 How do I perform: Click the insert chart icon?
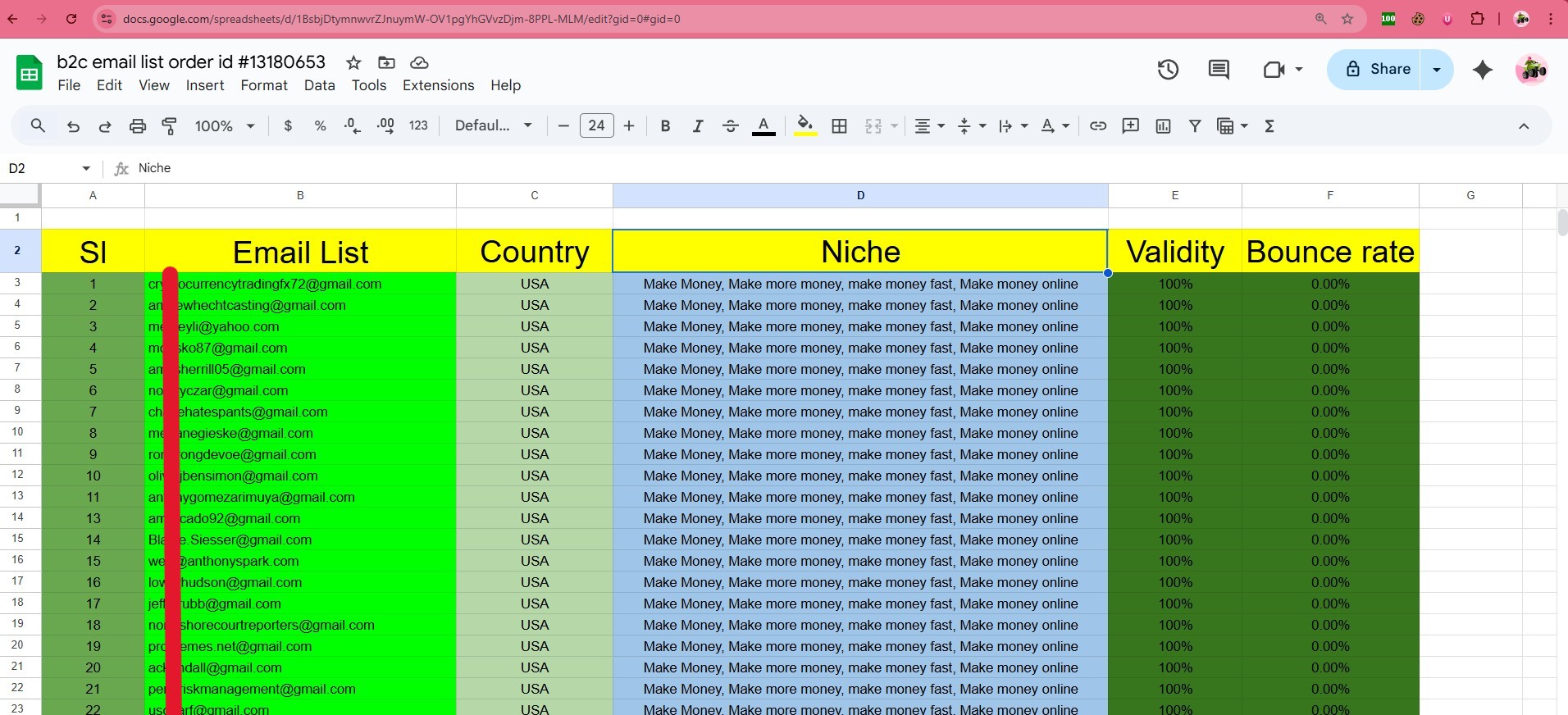(1163, 125)
